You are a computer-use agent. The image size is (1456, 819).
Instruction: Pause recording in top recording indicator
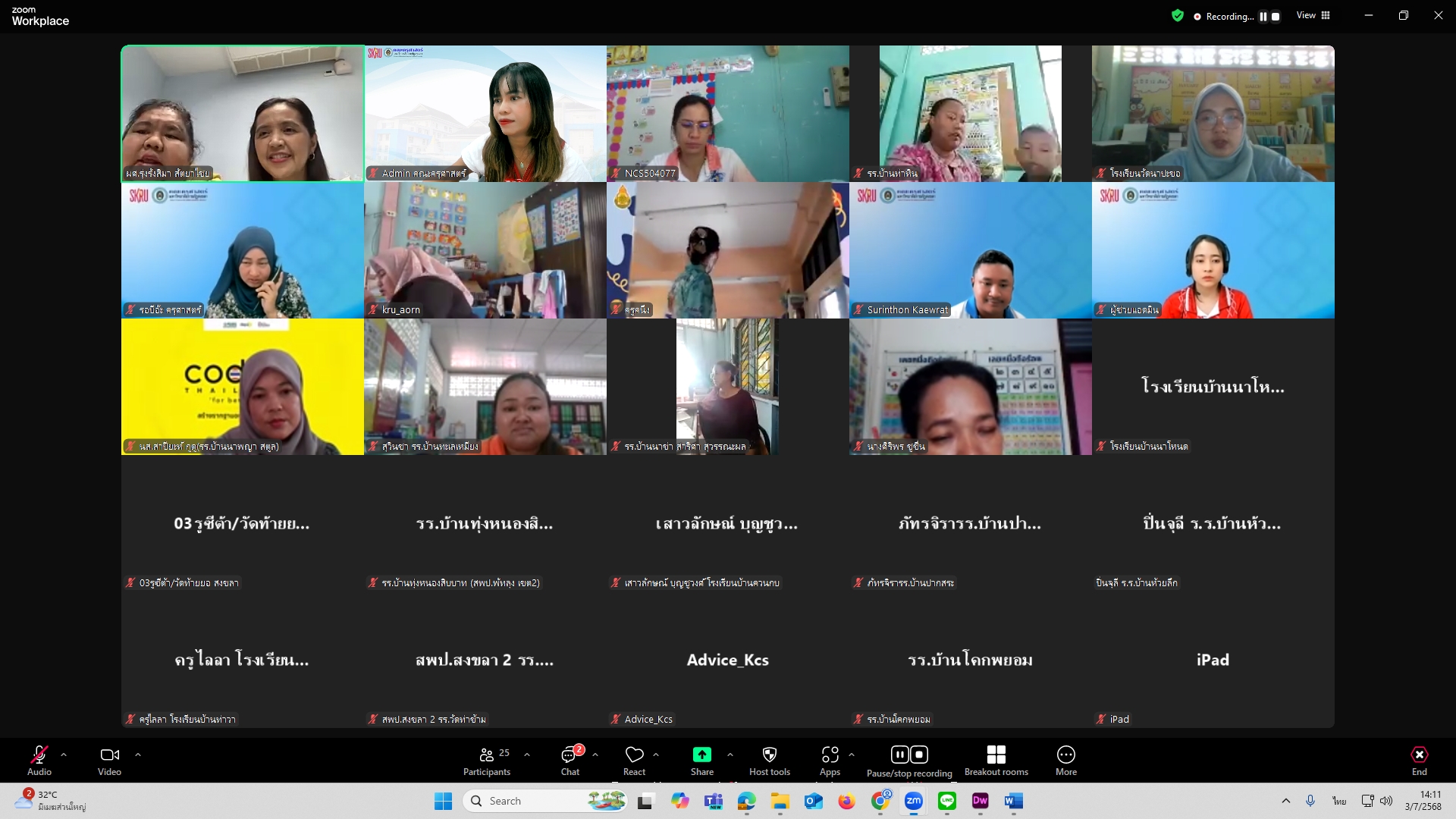coord(1263,16)
